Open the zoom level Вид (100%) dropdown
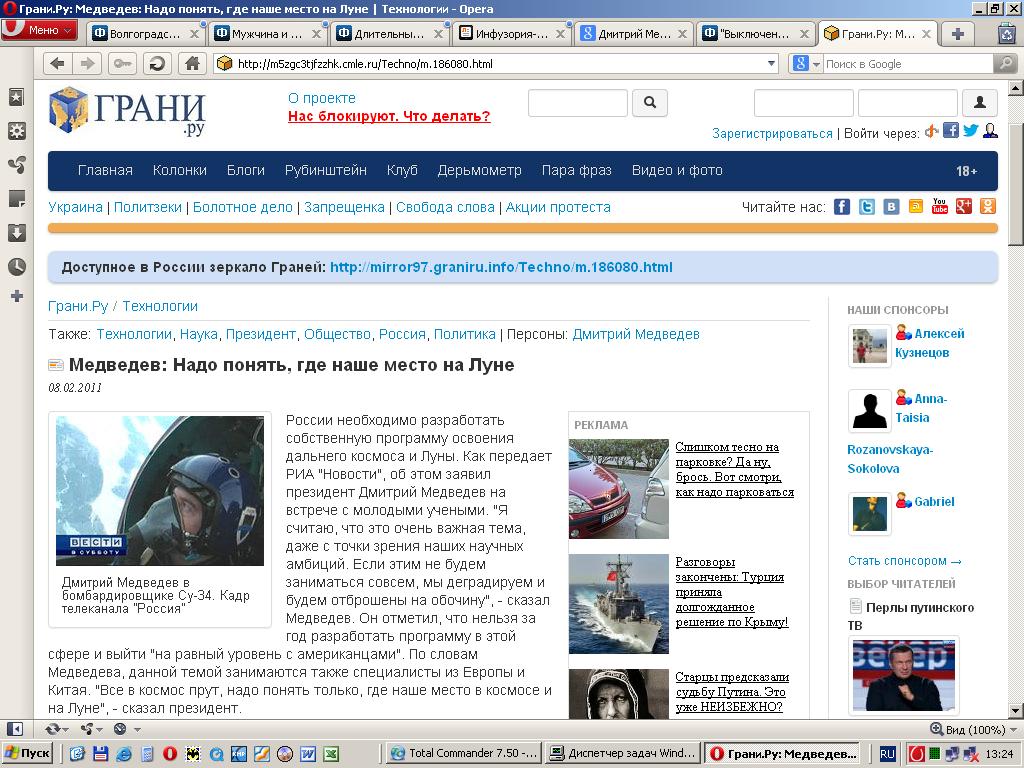 point(967,729)
